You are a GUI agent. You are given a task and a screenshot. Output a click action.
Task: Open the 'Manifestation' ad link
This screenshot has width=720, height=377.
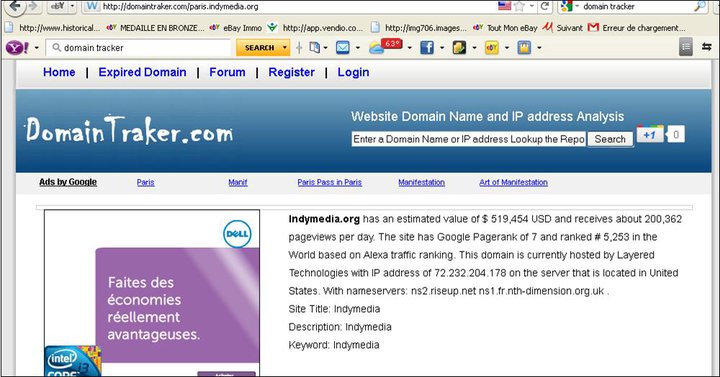[422, 182]
